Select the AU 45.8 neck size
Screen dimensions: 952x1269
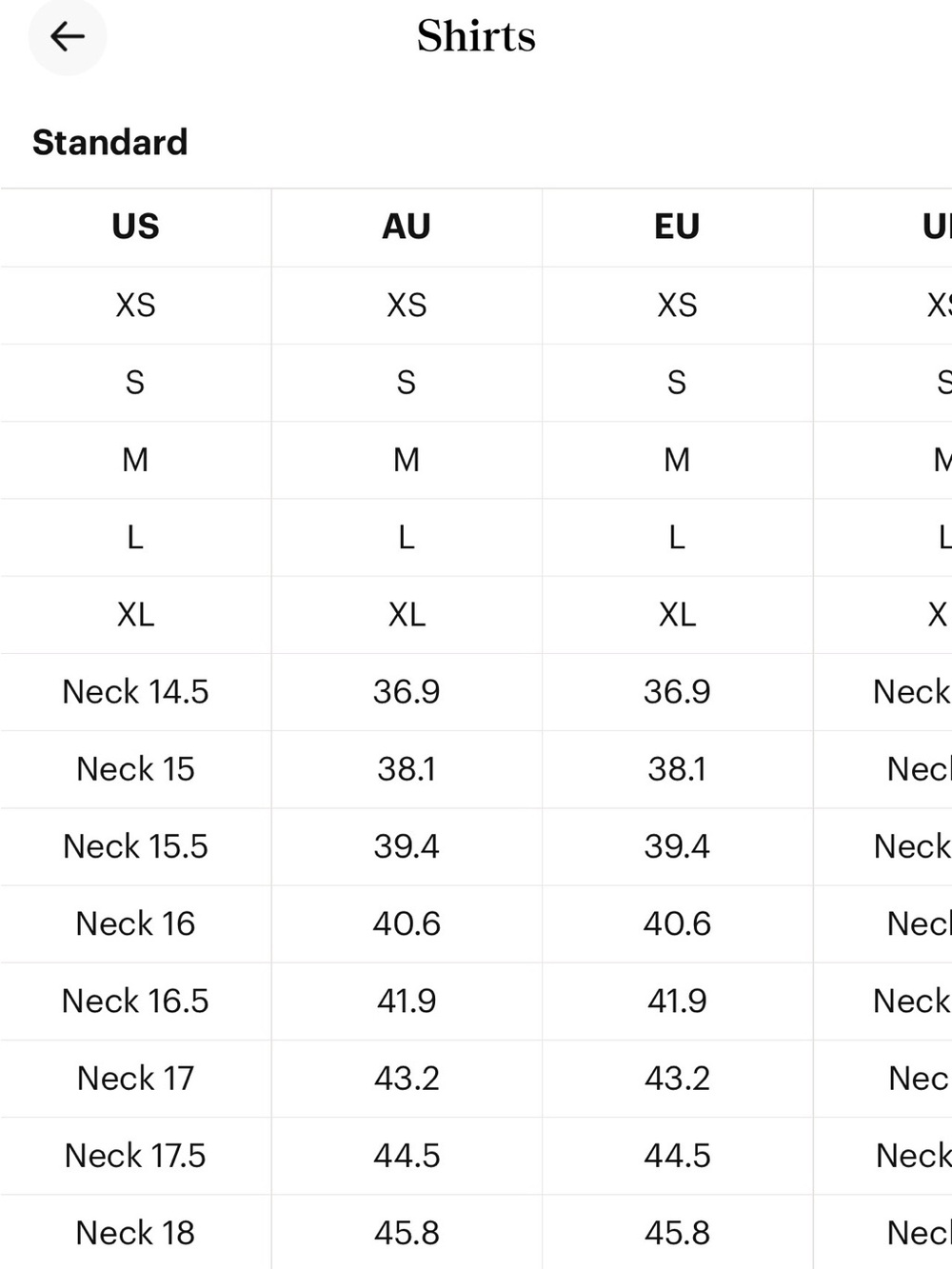[407, 1233]
